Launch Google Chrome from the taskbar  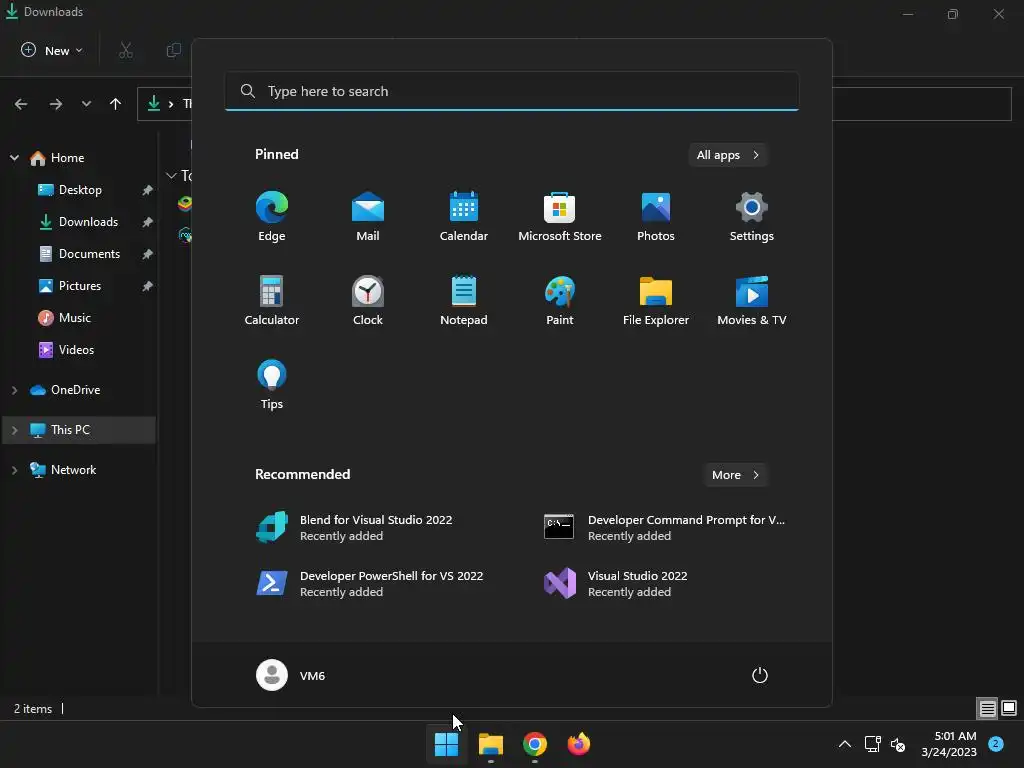[535, 744]
